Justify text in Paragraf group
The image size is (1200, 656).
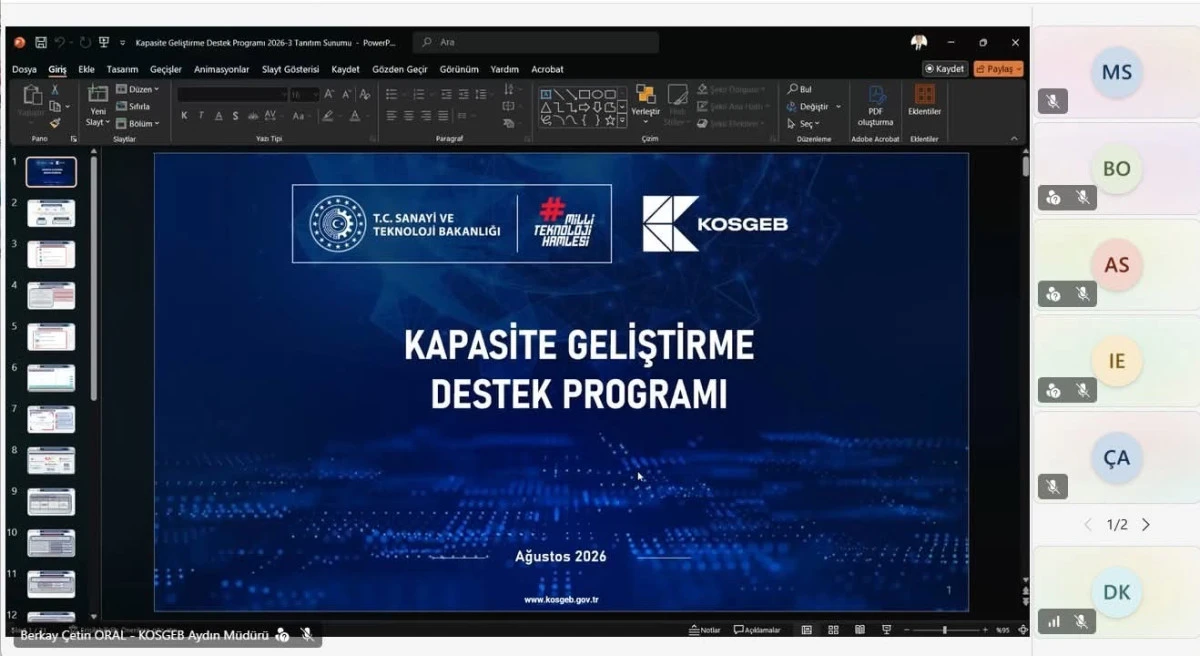click(443, 116)
